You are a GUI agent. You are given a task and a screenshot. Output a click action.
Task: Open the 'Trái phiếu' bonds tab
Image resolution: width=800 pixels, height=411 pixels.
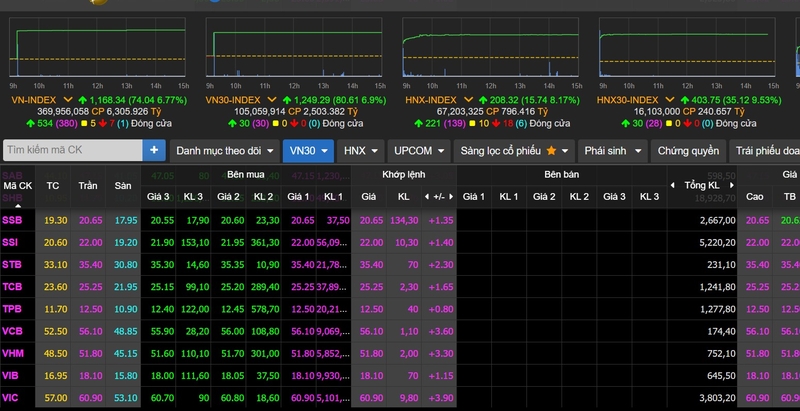pos(766,151)
